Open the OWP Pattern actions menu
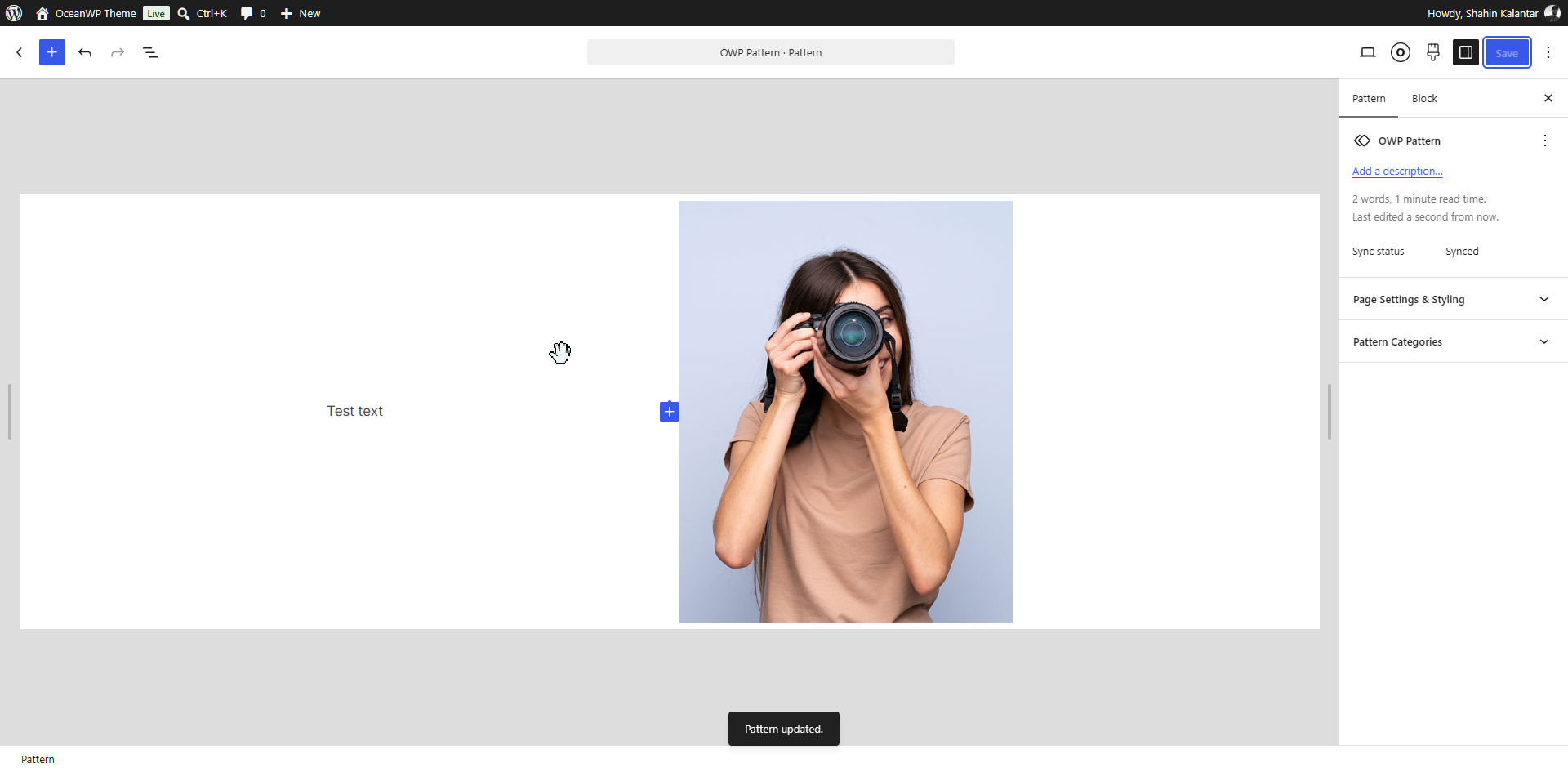Viewport: 1568px width, 772px height. click(1544, 141)
